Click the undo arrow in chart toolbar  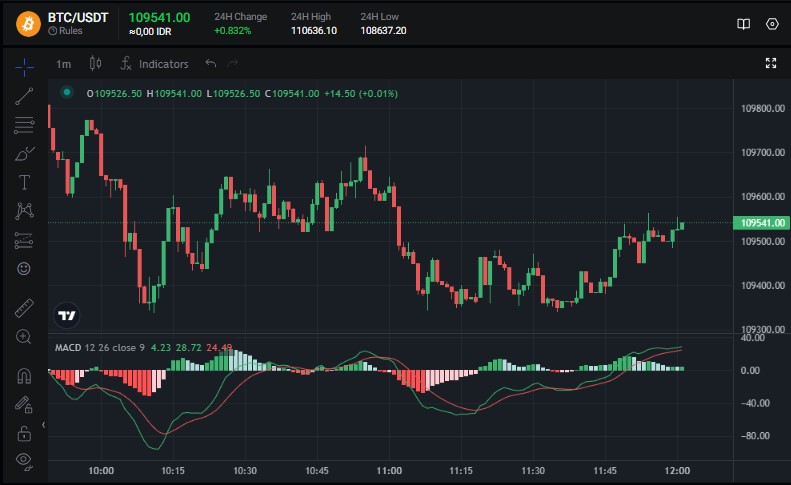pos(210,64)
